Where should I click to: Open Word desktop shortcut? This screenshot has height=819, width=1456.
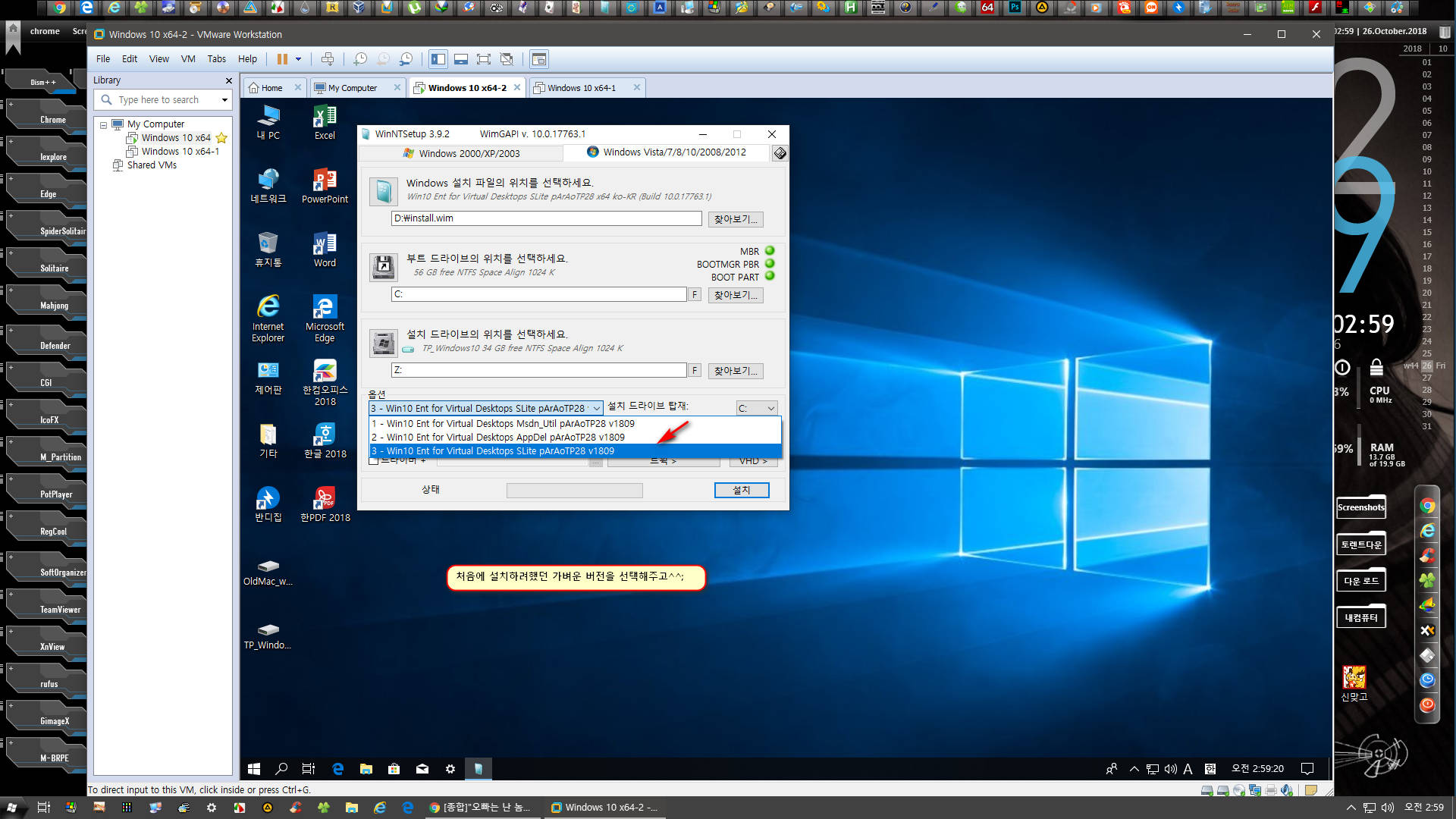325,249
